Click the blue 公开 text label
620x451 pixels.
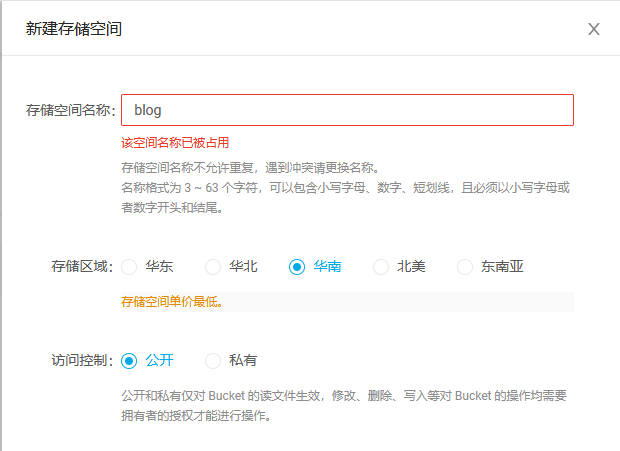(x=159, y=360)
